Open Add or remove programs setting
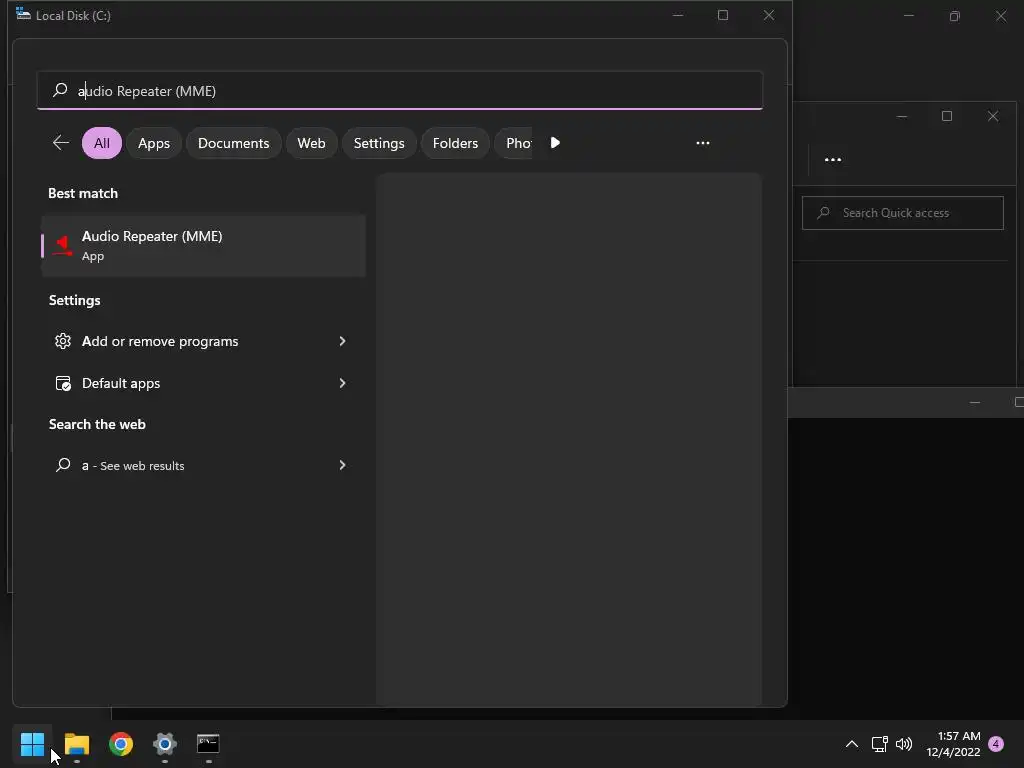The height and width of the screenshot is (768, 1024). 203,341
